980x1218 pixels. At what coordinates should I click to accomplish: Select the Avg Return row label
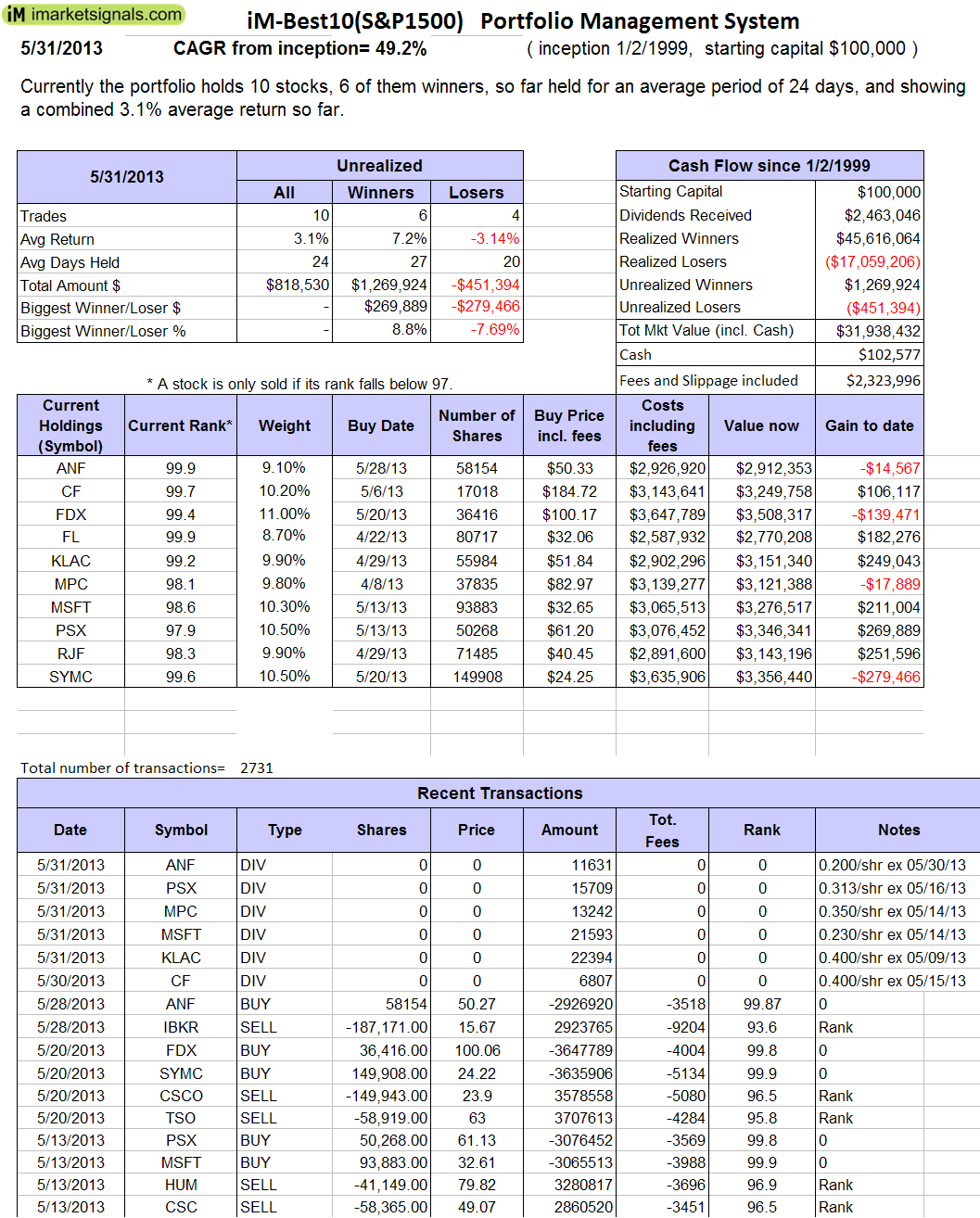(x=57, y=239)
